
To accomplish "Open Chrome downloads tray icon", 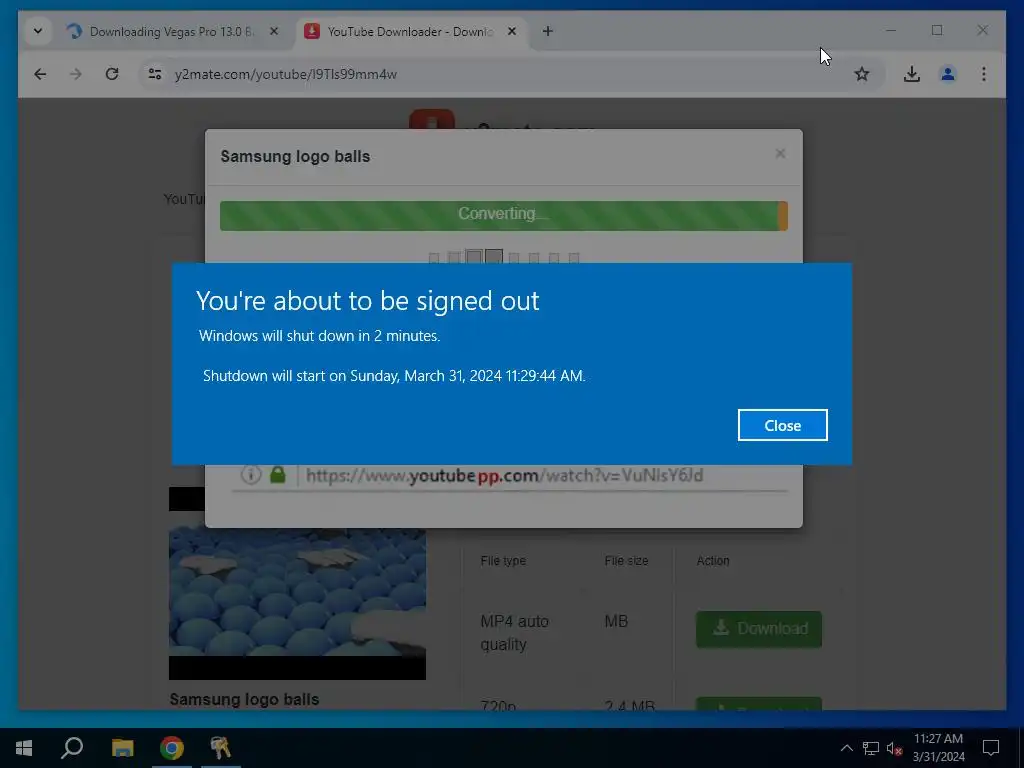I will click(912, 74).
